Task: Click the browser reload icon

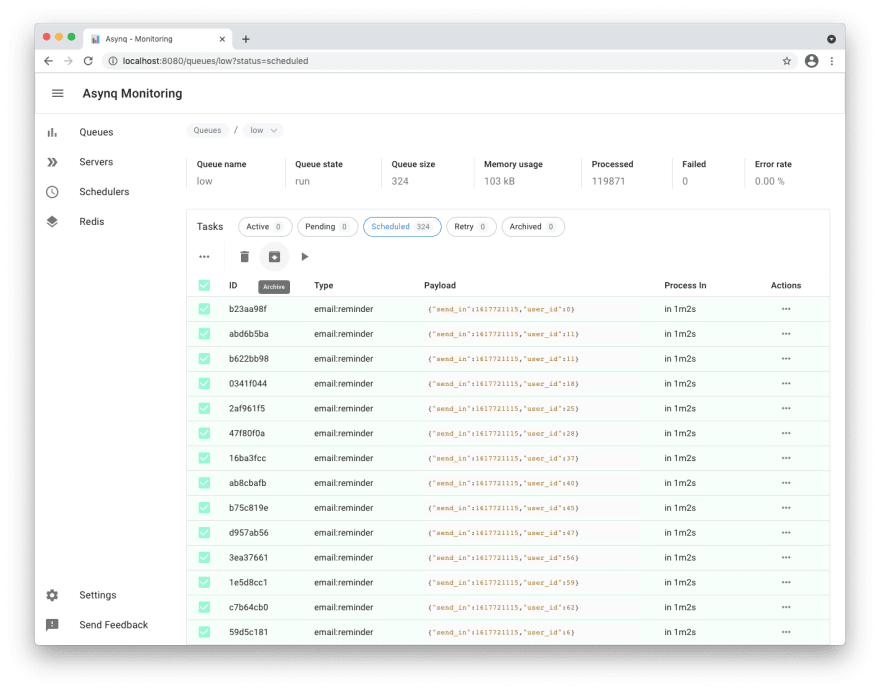Action: 88,61
